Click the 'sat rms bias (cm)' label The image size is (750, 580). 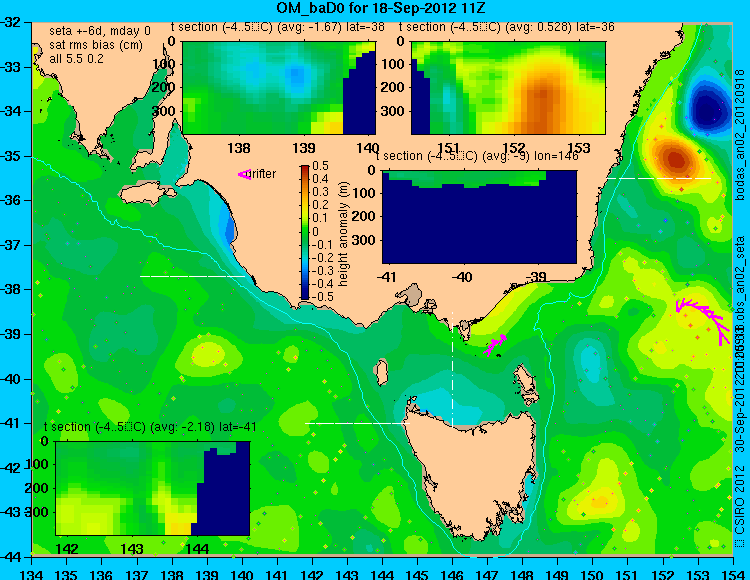[96, 45]
